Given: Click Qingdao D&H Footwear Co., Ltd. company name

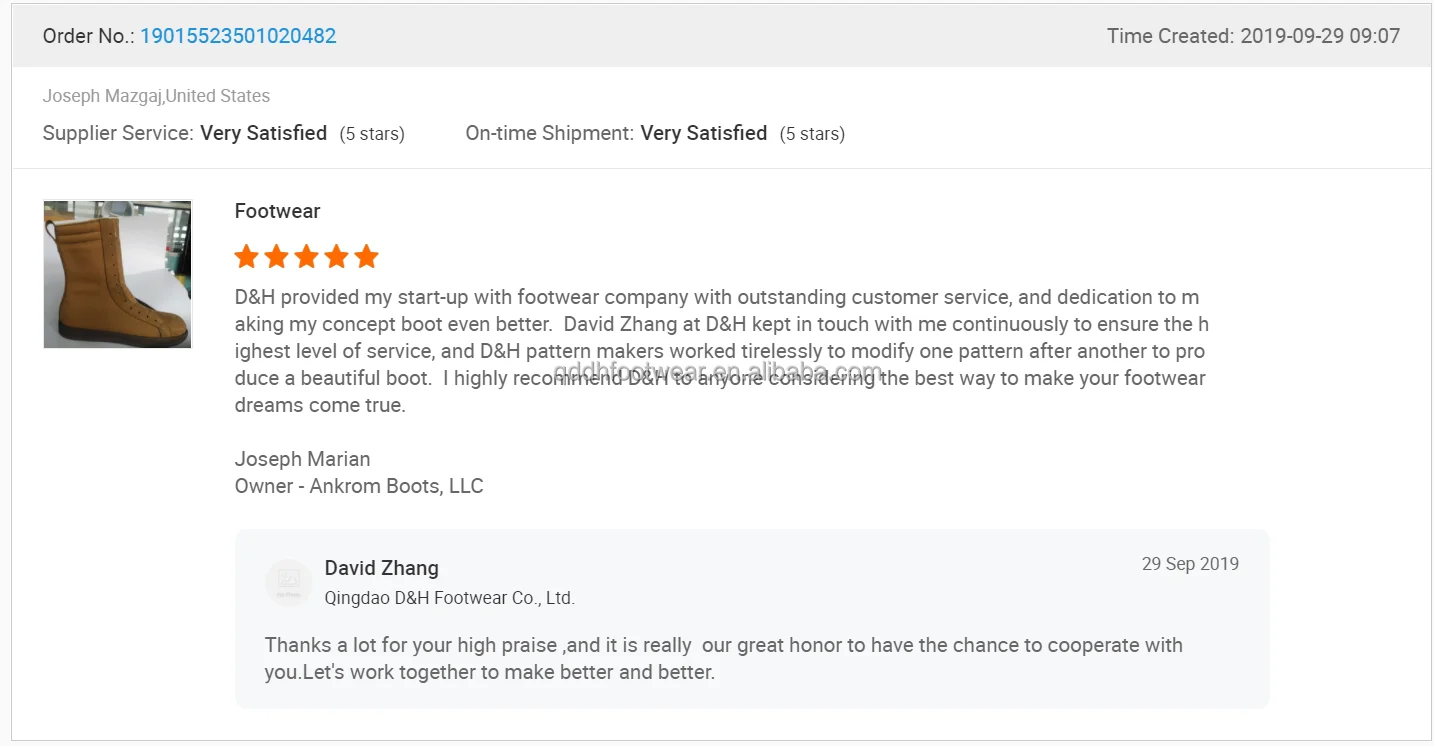Looking at the screenshot, I should pos(449,598).
